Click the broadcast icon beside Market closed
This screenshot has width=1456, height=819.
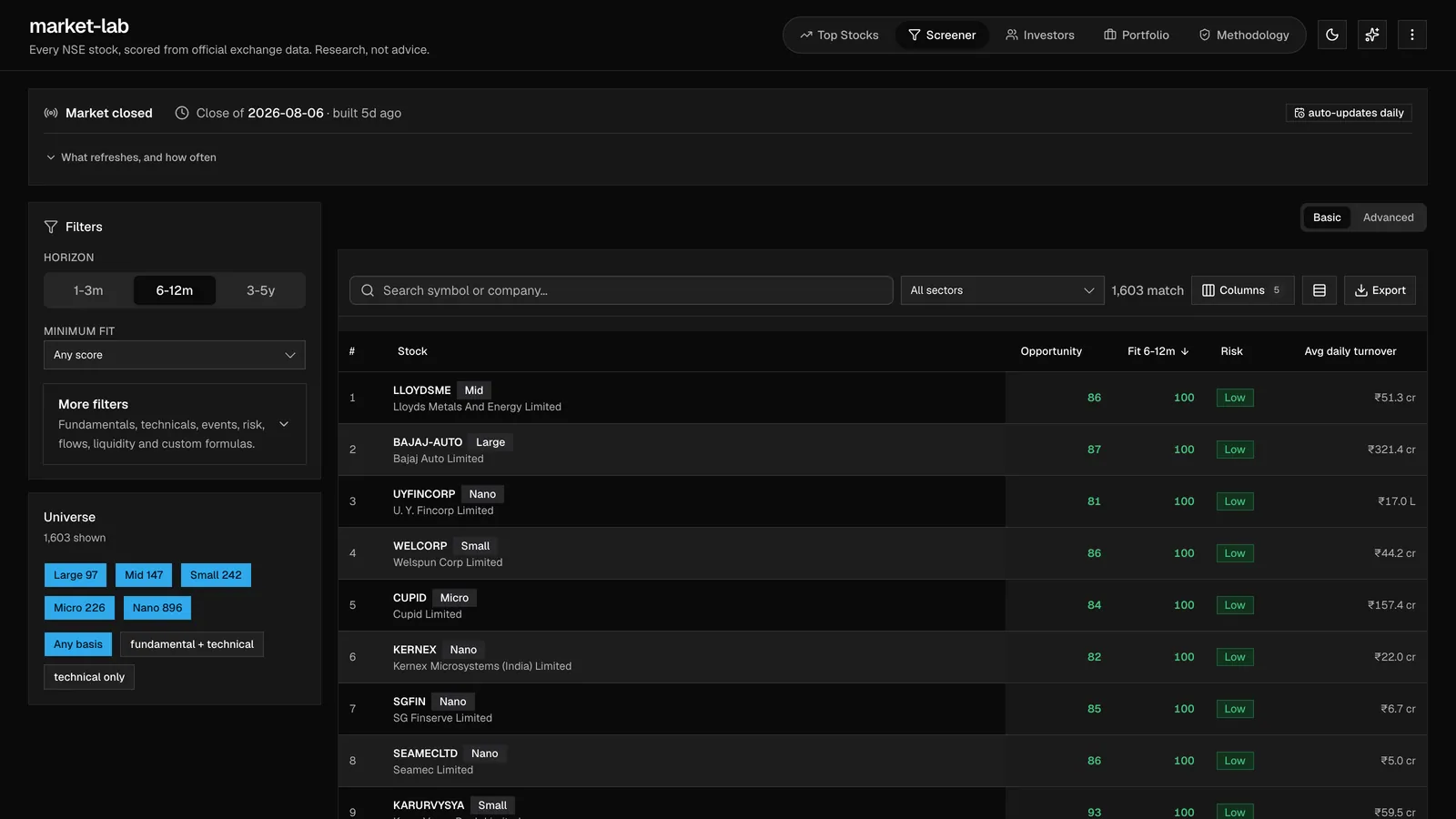coord(51,113)
